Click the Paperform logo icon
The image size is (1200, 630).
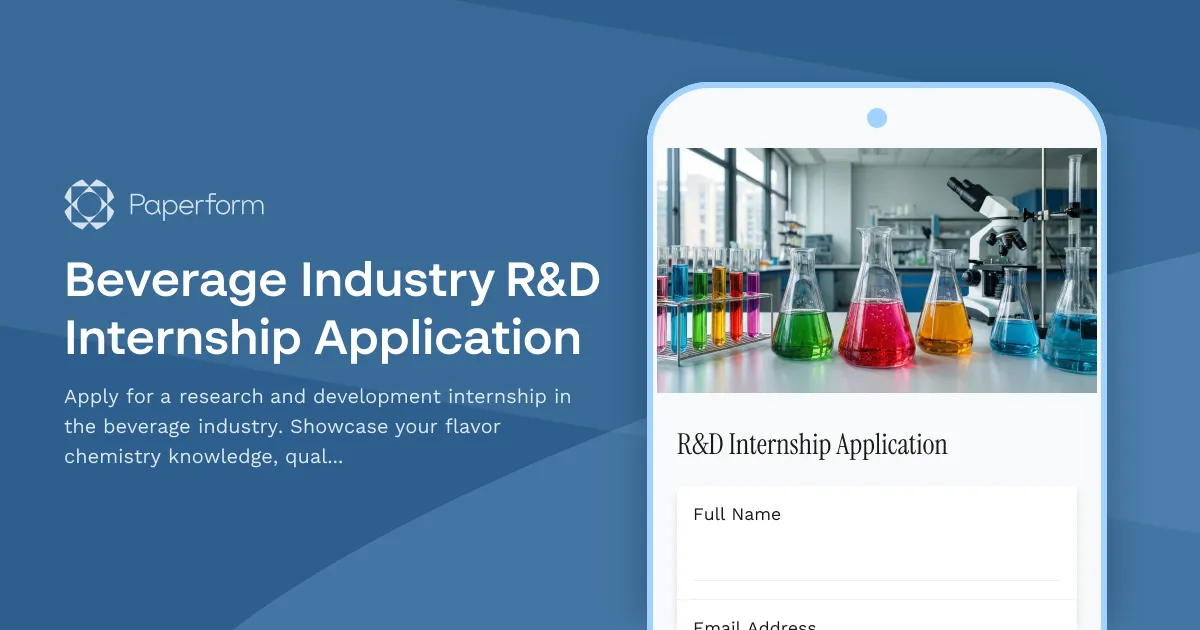(x=89, y=203)
